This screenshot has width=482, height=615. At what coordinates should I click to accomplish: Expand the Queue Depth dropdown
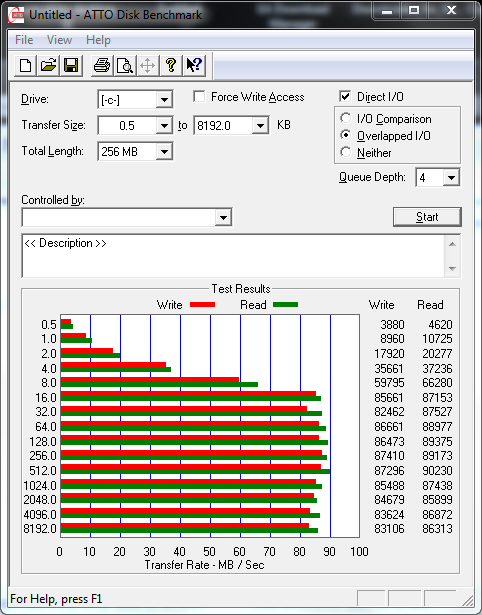(x=451, y=178)
